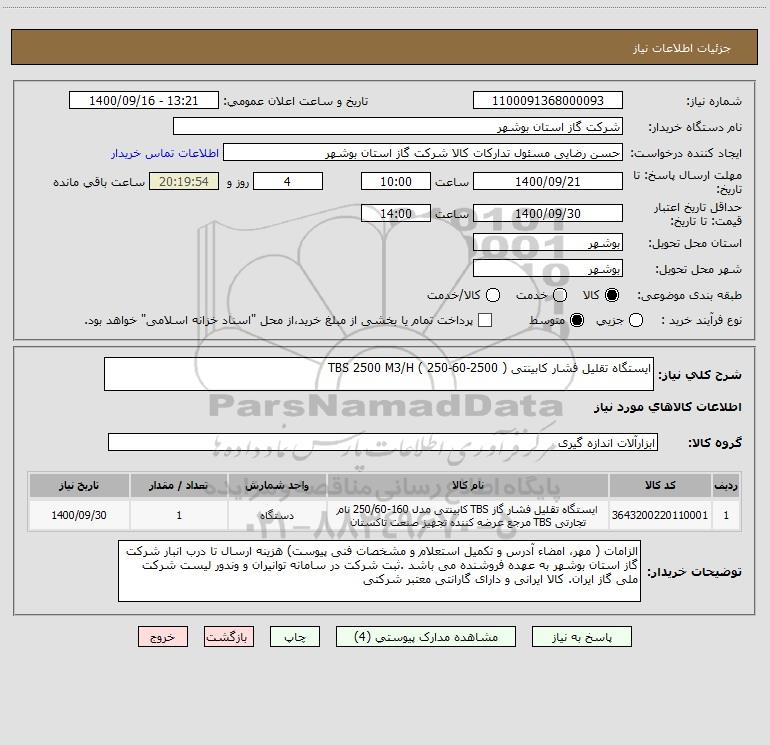The width and height of the screenshot is (770, 745).
Task: Click the need date cell 1400/09/30 in table
Action: coord(79,515)
